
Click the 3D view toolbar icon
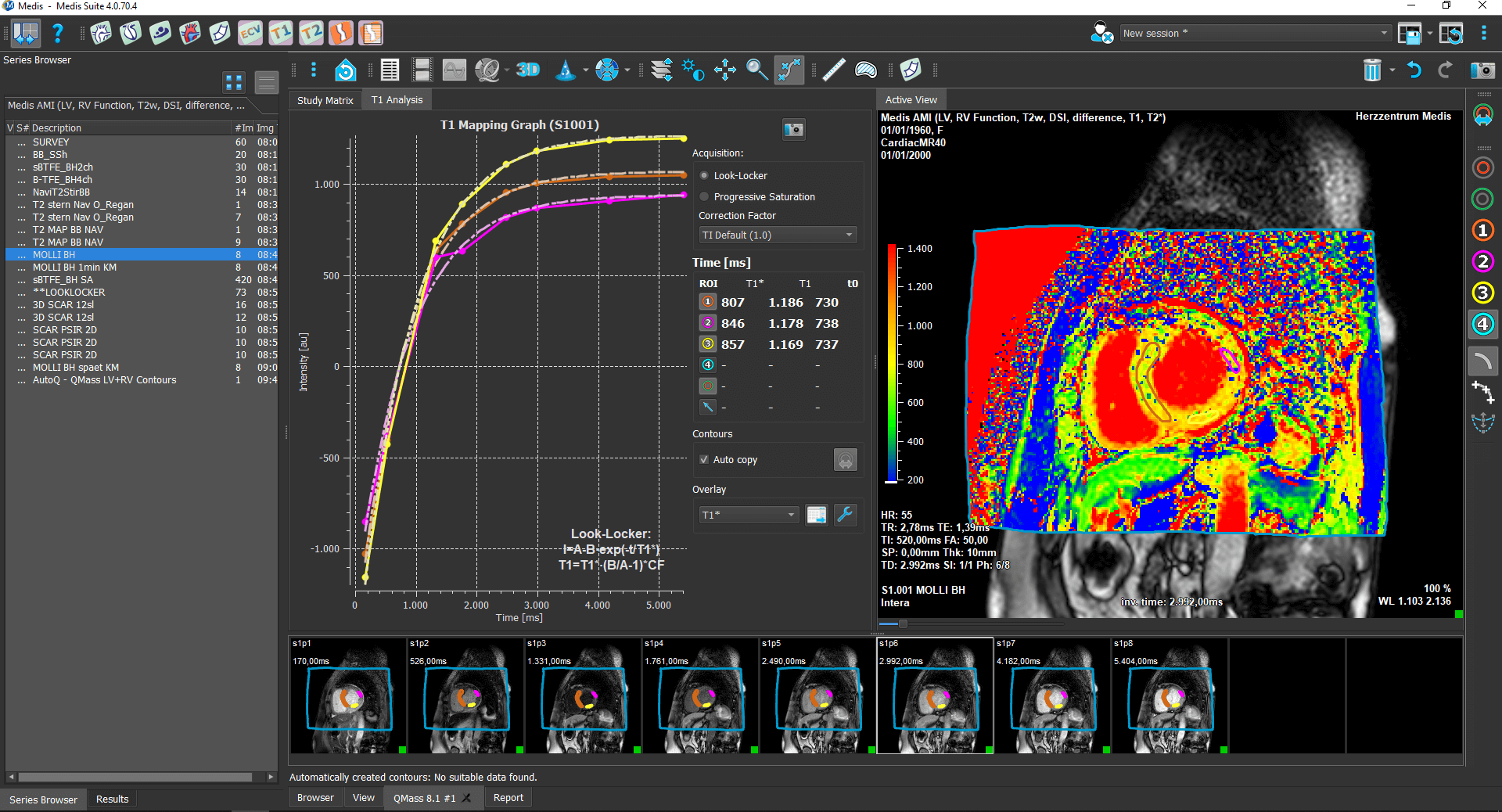[528, 70]
